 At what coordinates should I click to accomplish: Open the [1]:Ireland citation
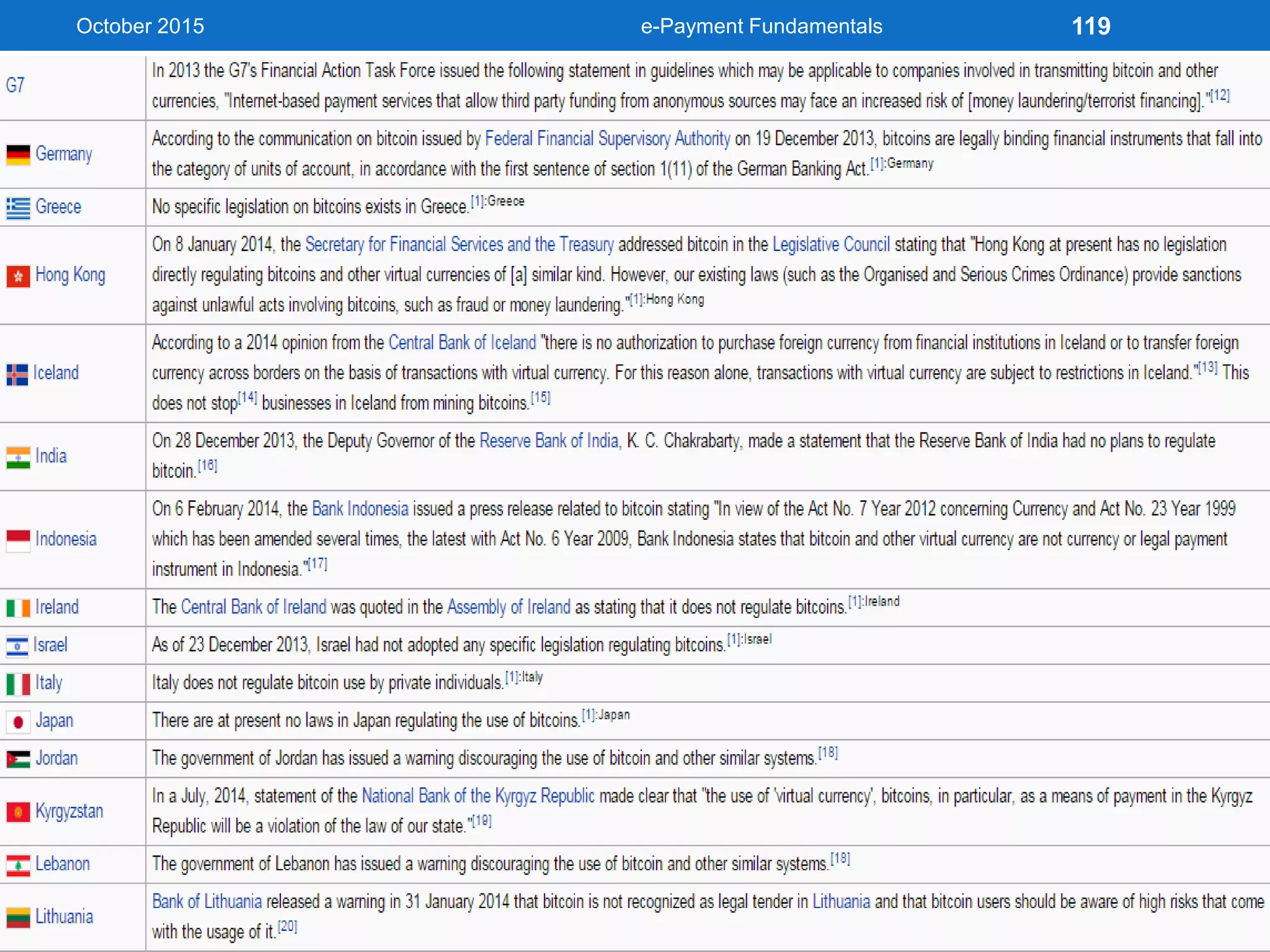(874, 602)
